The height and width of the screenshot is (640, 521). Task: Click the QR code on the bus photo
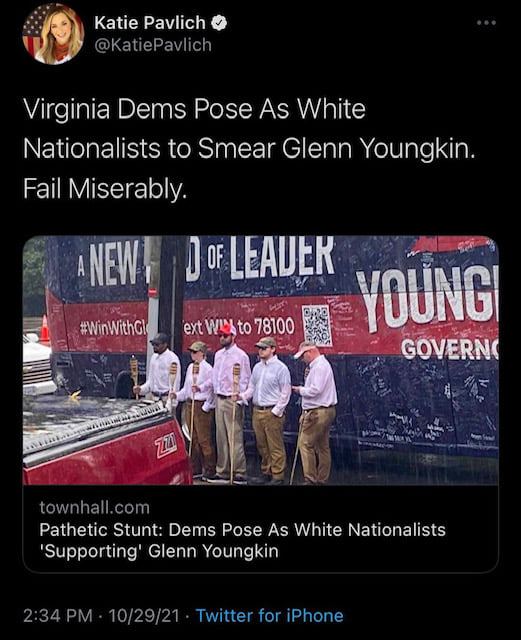click(x=316, y=325)
